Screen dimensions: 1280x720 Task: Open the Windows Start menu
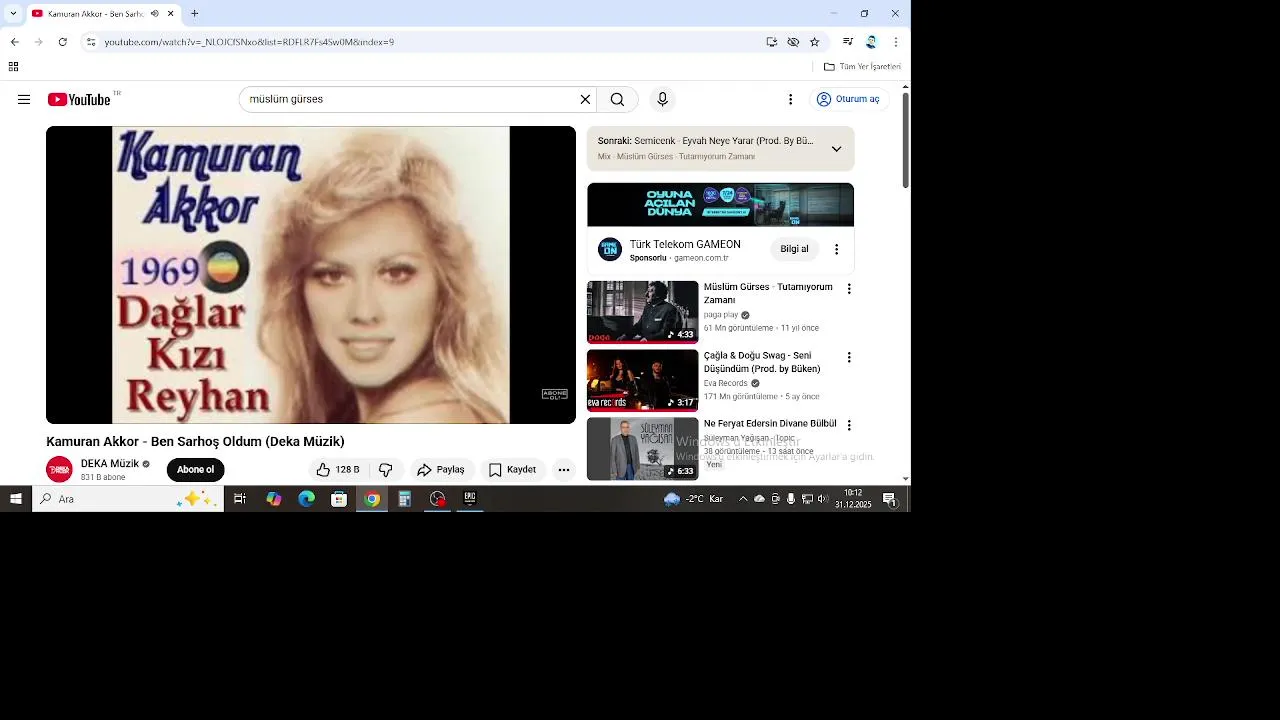coord(16,499)
